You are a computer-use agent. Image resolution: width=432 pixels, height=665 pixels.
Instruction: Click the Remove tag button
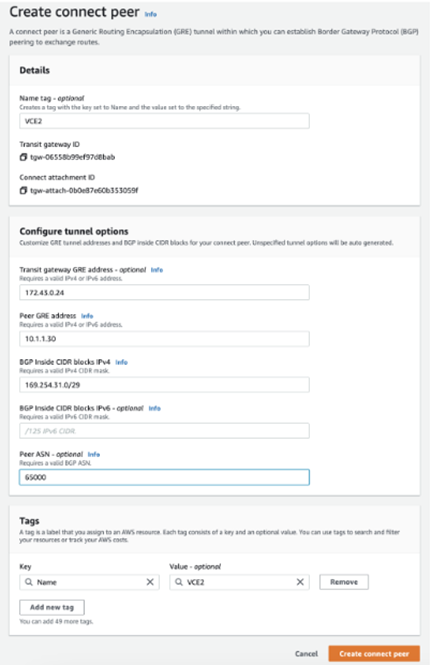pyautogui.click(x=344, y=582)
